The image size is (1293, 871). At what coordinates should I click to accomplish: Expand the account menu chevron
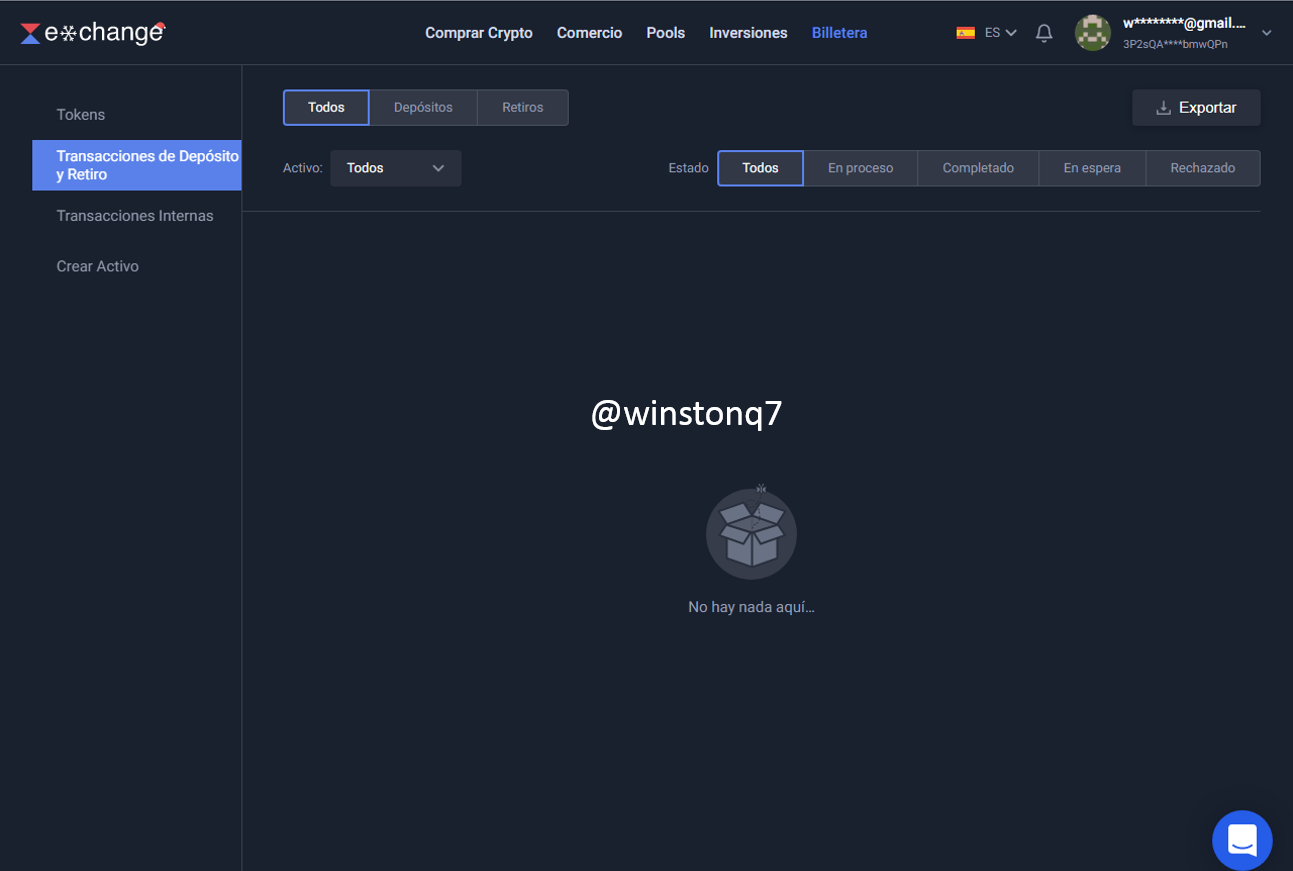coord(1267,33)
